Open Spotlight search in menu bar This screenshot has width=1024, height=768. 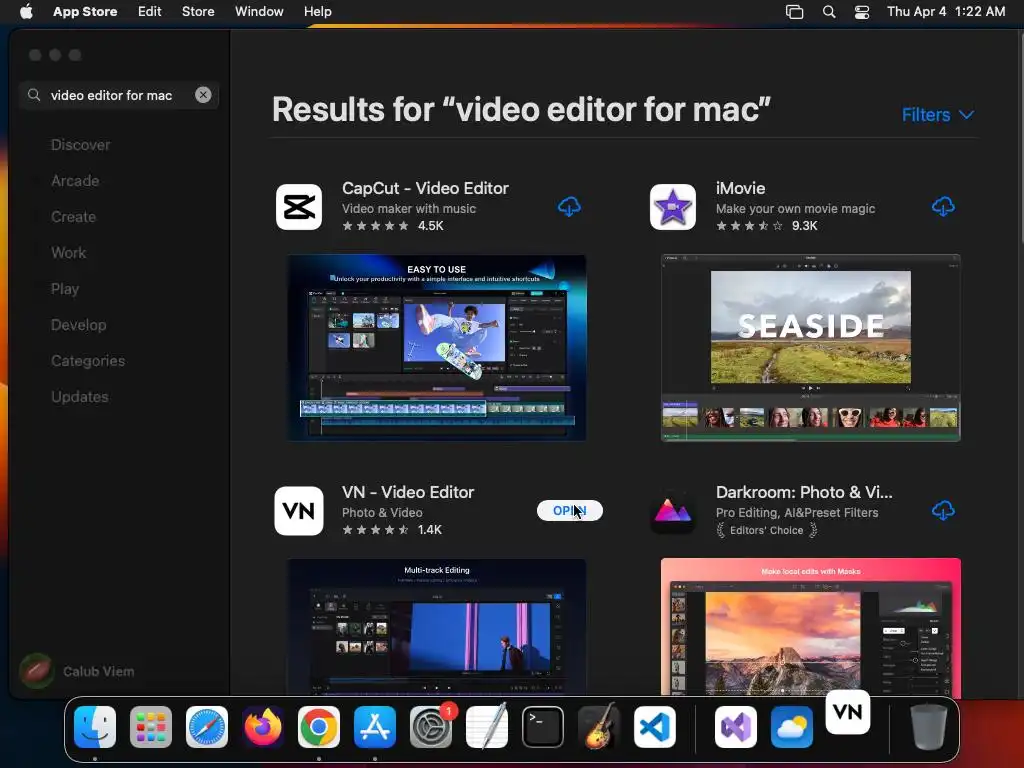point(829,11)
